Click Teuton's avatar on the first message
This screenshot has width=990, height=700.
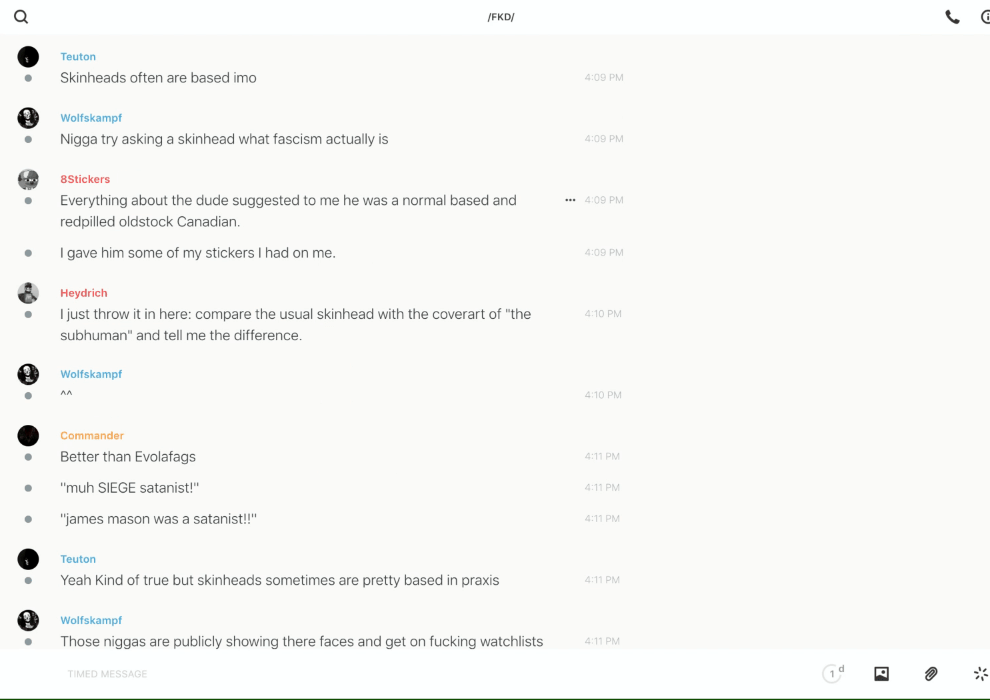(28, 57)
